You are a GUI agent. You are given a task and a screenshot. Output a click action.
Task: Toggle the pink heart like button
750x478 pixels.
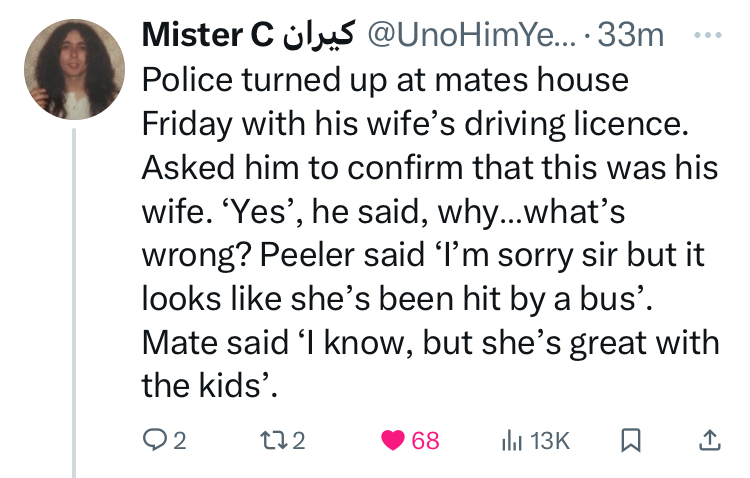point(395,440)
